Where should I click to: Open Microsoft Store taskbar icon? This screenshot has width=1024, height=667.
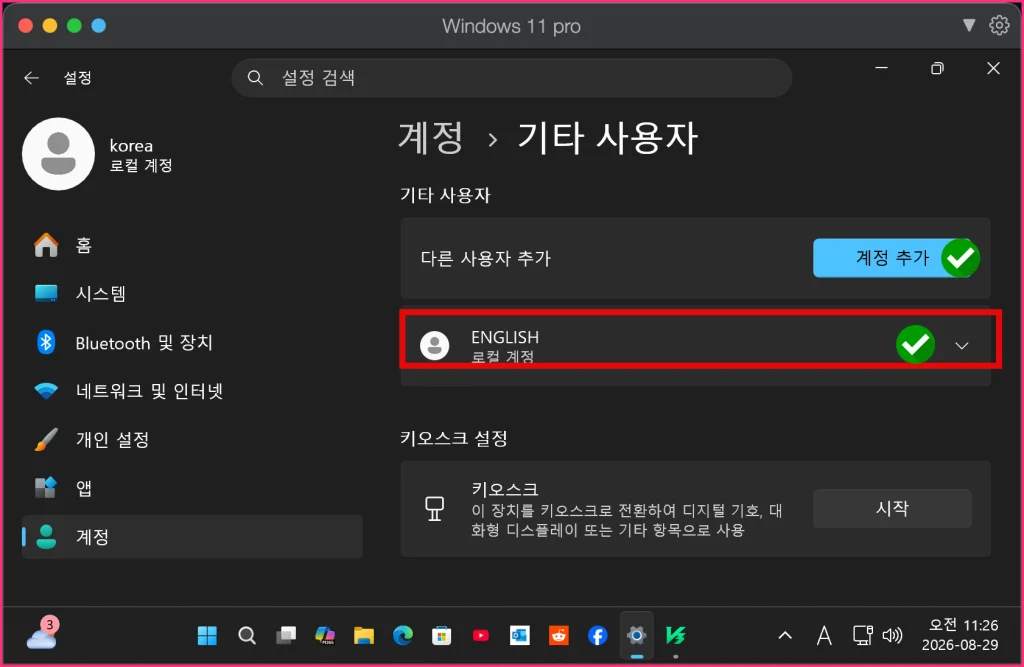tap(441, 635)
